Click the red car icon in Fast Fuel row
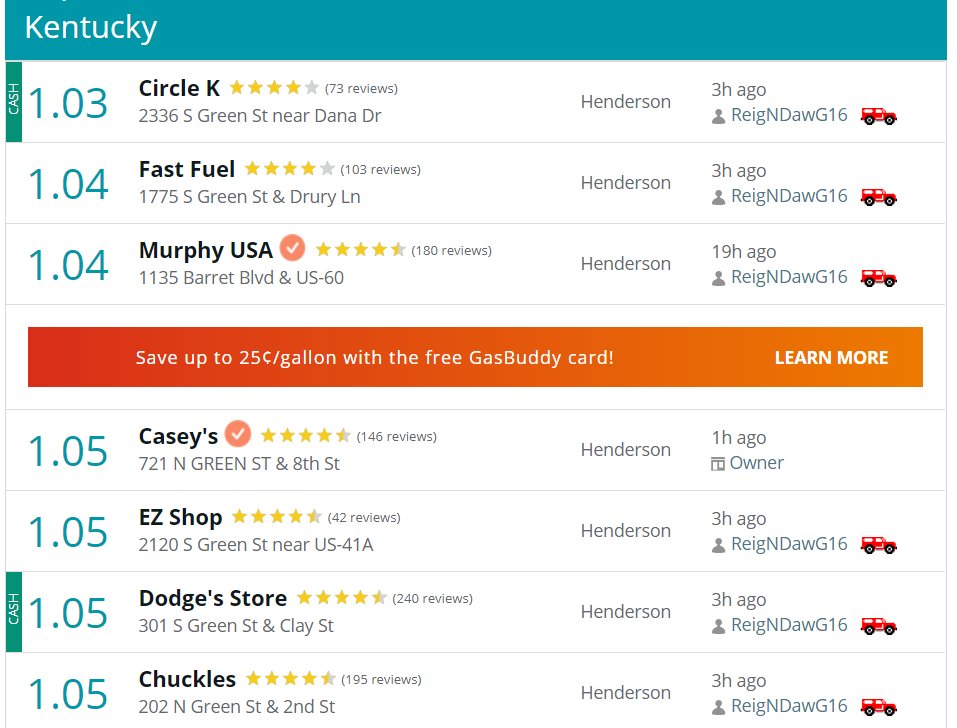This screenshot has width=957, height=728. click(x=878, y=197)
